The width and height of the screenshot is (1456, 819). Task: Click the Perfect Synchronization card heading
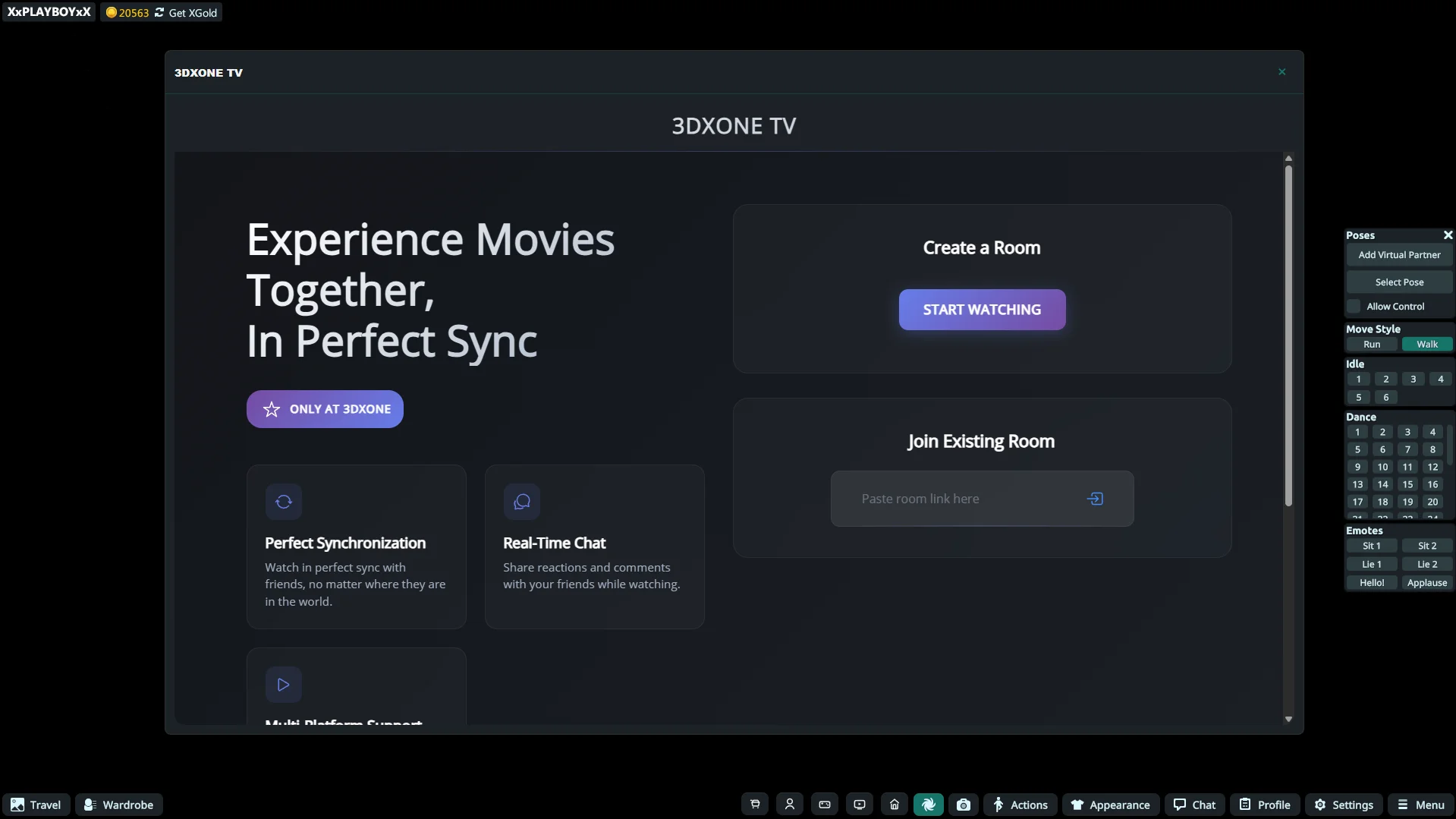tap(345, 543)
